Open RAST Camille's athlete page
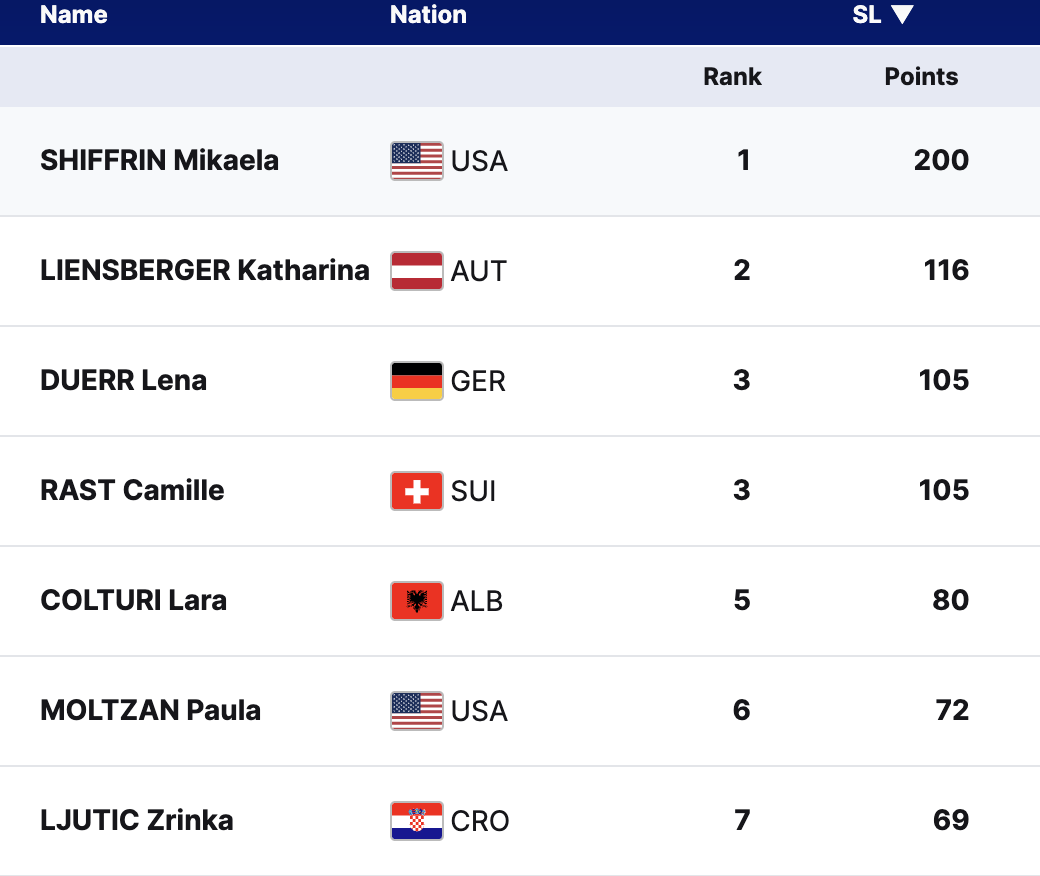 coord(132,491)
